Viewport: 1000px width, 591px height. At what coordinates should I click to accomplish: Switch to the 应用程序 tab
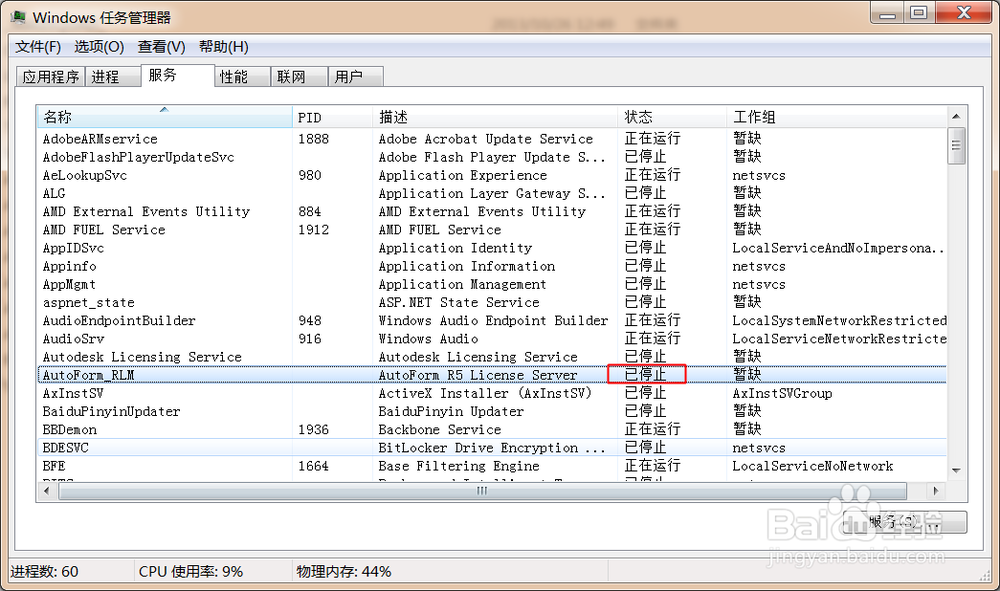[50, 77]
